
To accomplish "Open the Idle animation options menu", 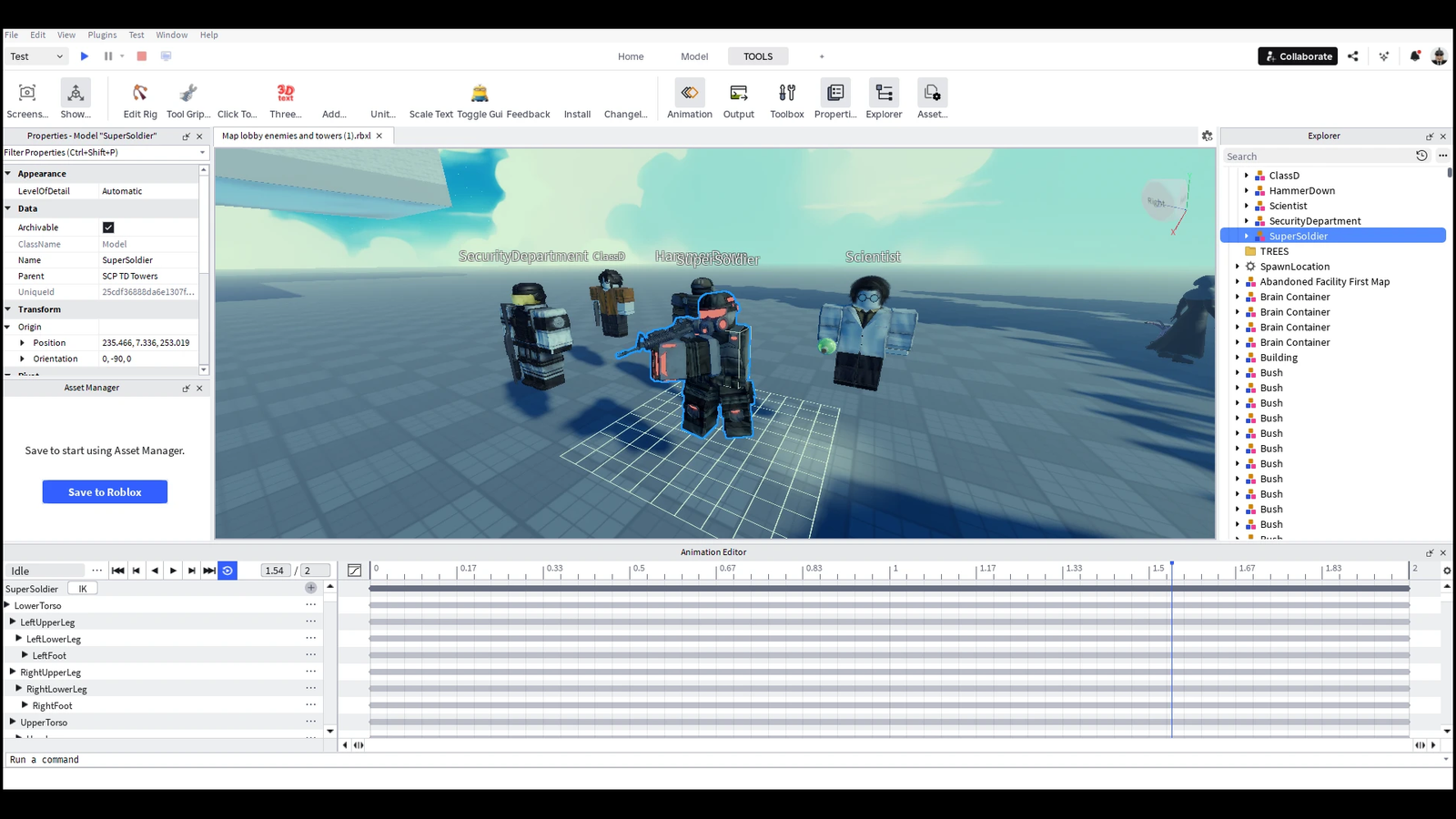I will coord(96,571).
